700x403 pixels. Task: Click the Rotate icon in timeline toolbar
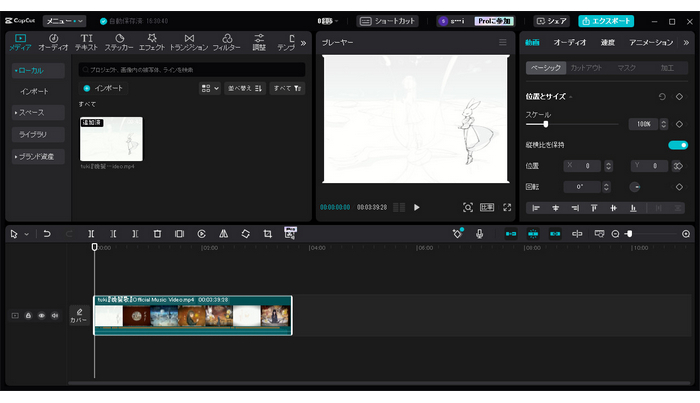(x=246, y=234)
